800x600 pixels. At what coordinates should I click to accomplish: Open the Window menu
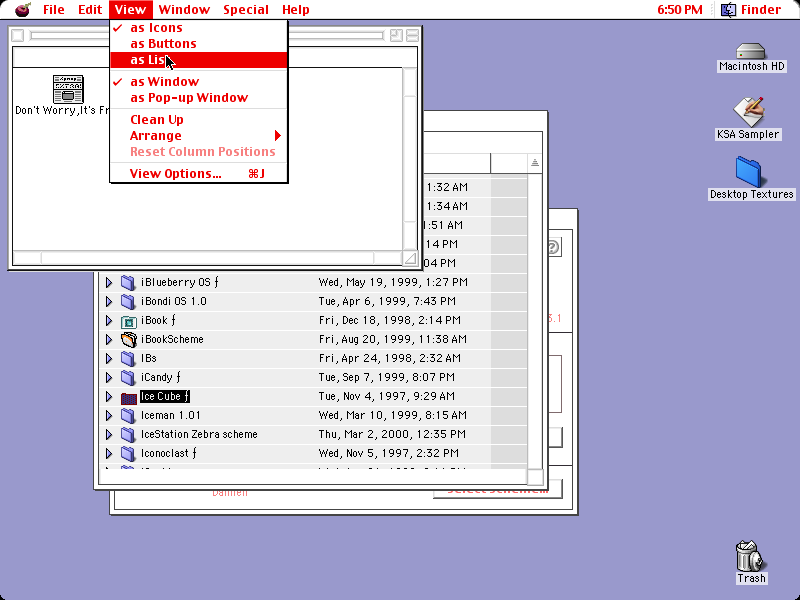(x=184, y=9)
